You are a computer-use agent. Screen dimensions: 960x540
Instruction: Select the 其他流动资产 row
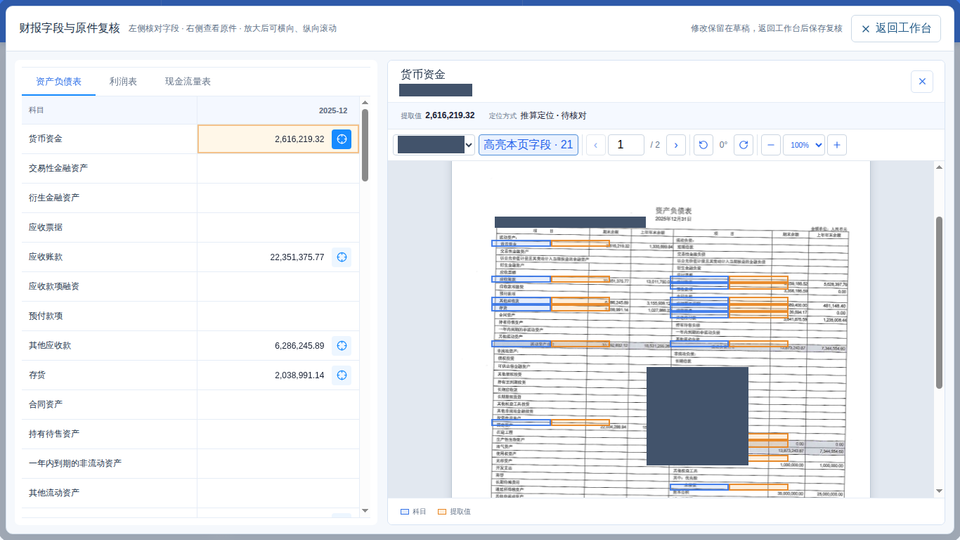pos(190,493)
